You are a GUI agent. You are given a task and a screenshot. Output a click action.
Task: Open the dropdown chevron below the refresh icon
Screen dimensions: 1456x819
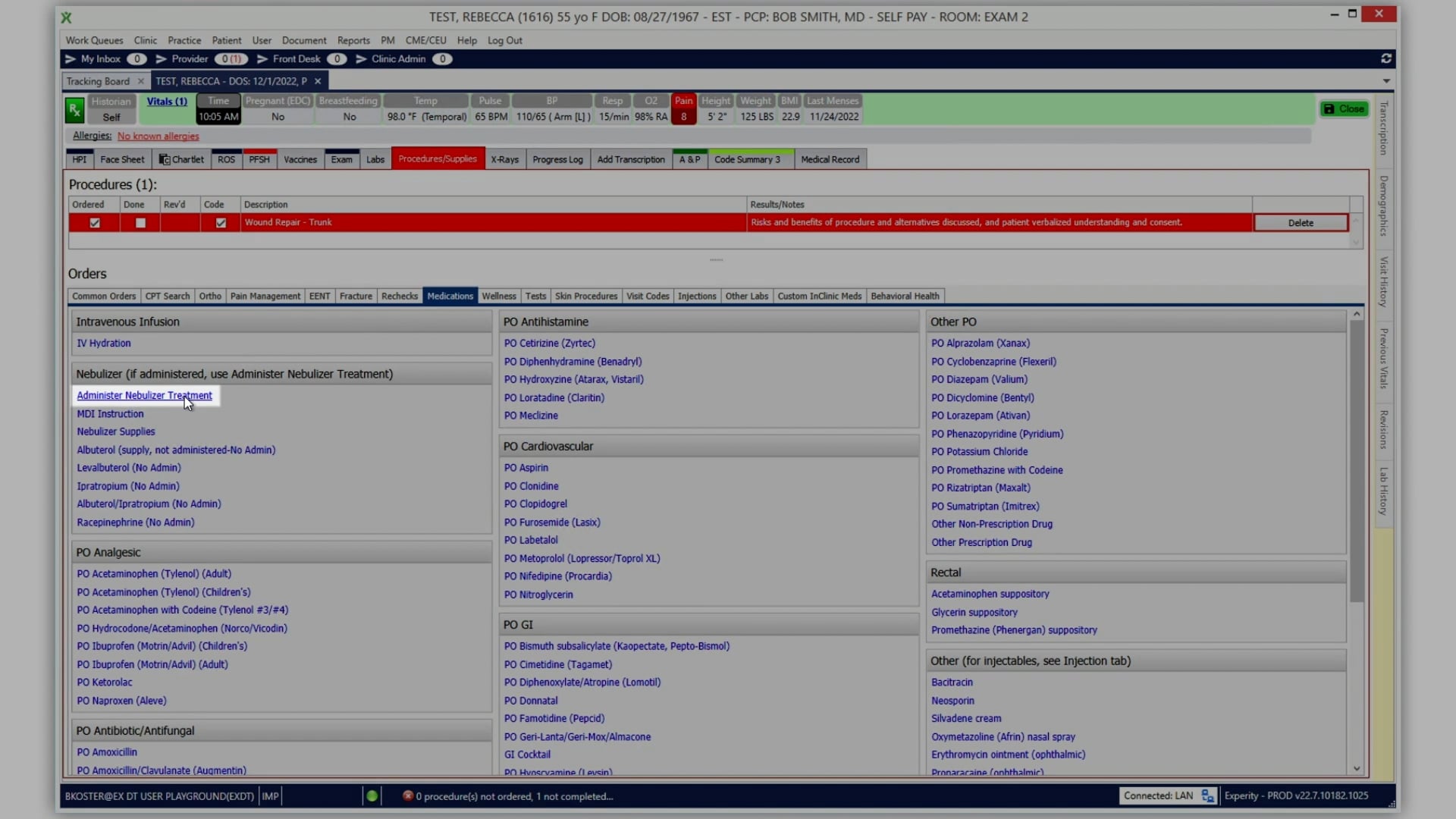(1387, 80)
